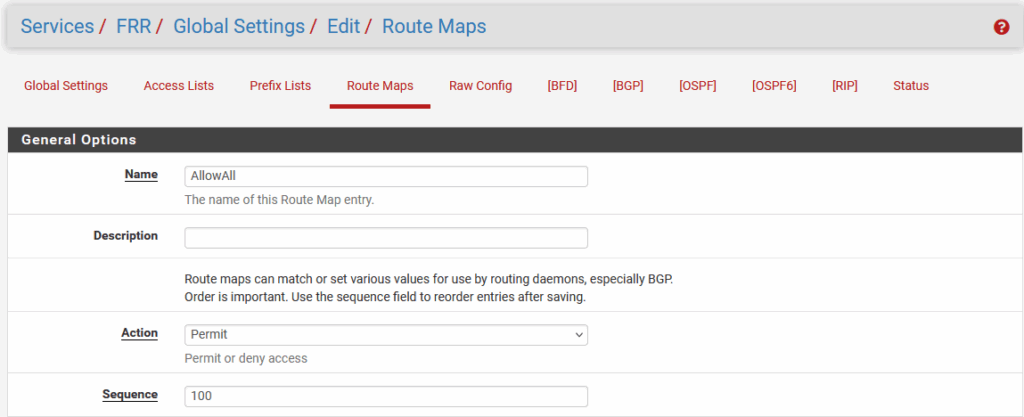This screenshot has width=1024, height=417.
Task: Go to the Prefix Lists tab
Action: coord(280,86)
